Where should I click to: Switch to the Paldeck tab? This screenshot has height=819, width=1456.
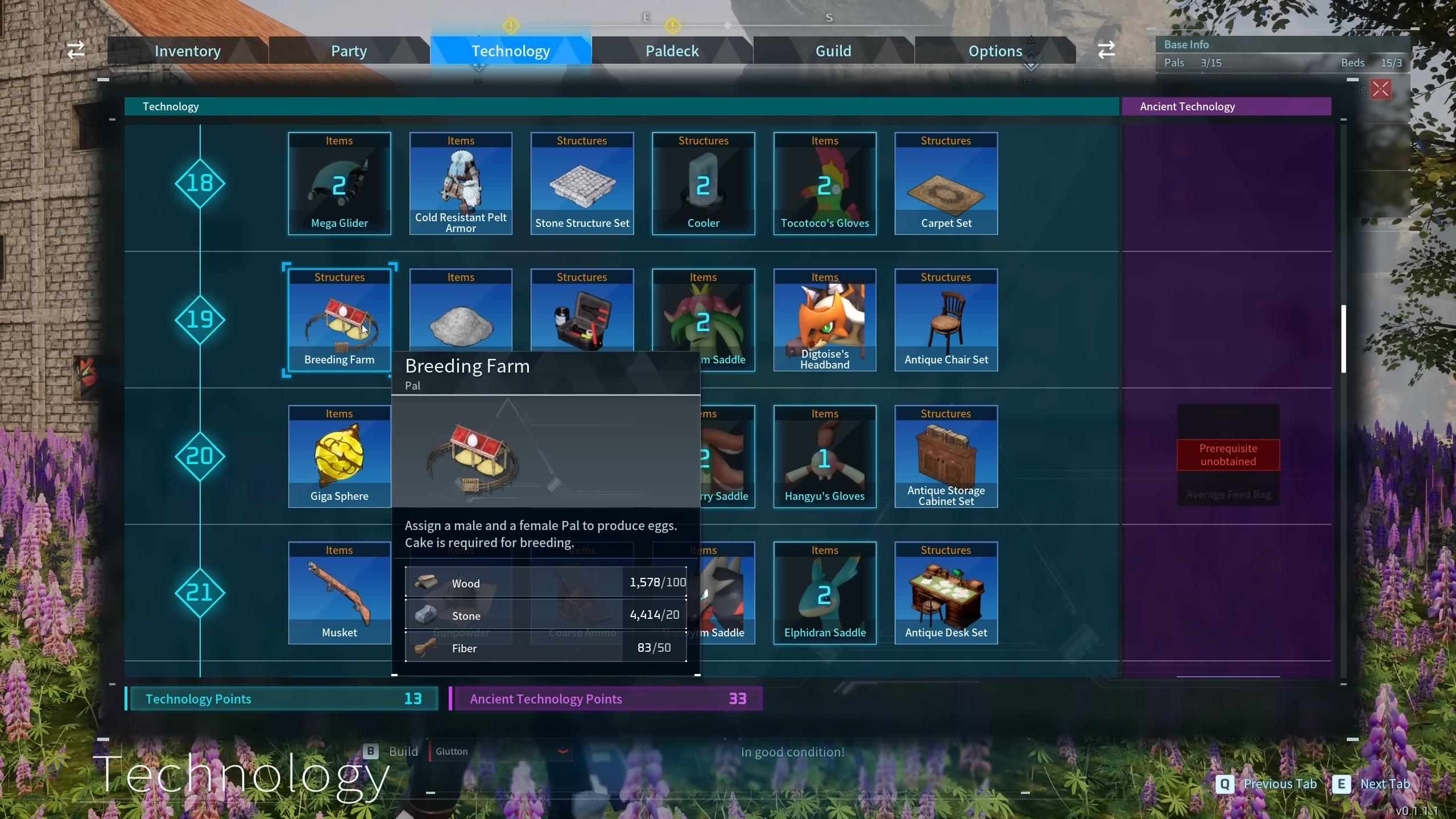coord(672,50)
